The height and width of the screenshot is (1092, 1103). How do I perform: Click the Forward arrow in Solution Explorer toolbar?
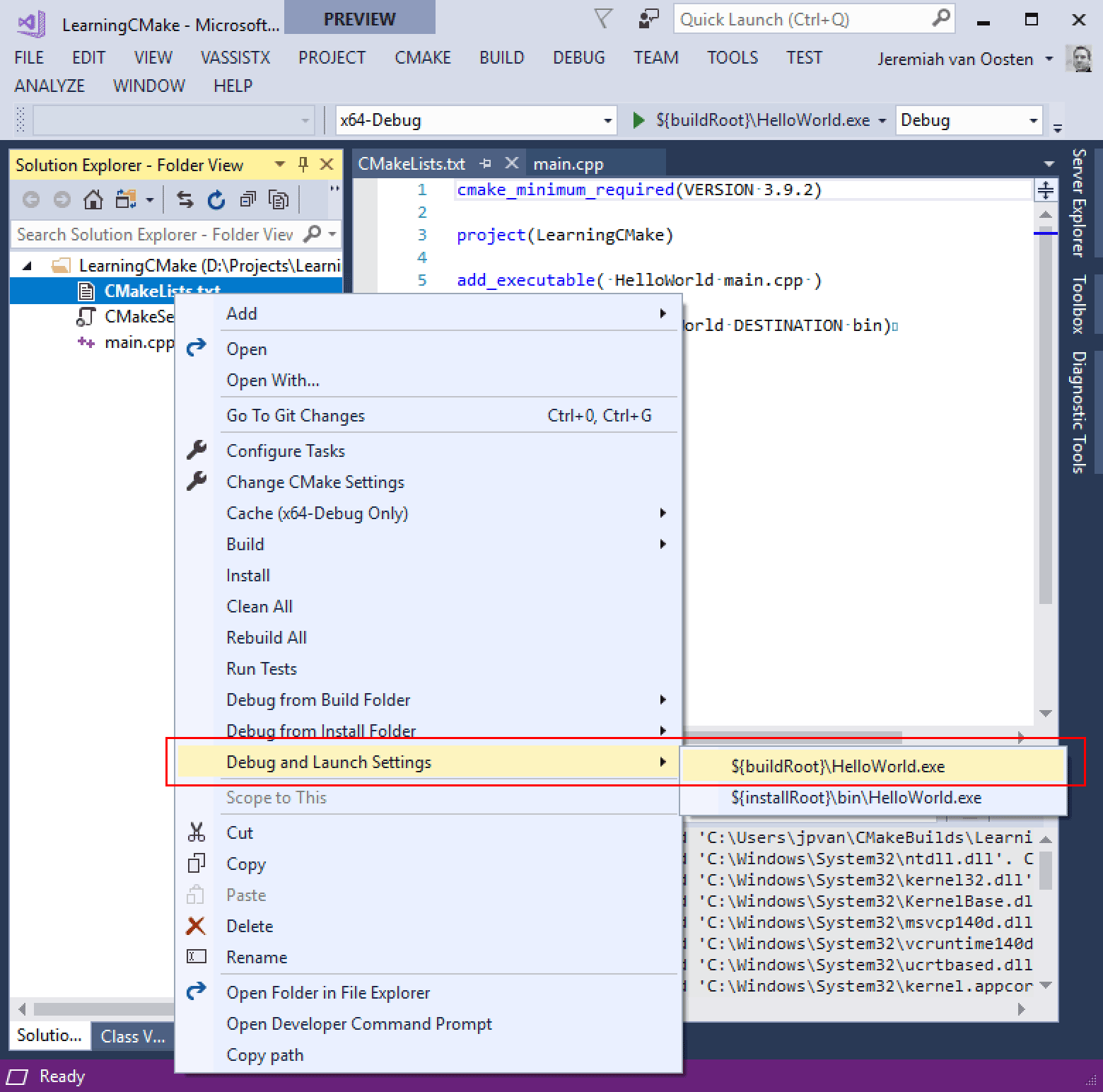[x=62, y=200]
